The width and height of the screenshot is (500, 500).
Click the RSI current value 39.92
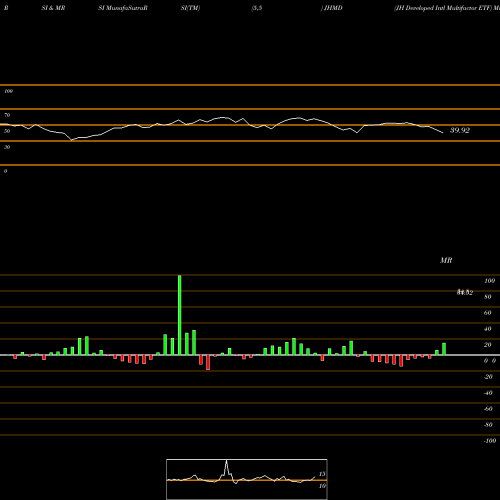click(x=460, y=130)
